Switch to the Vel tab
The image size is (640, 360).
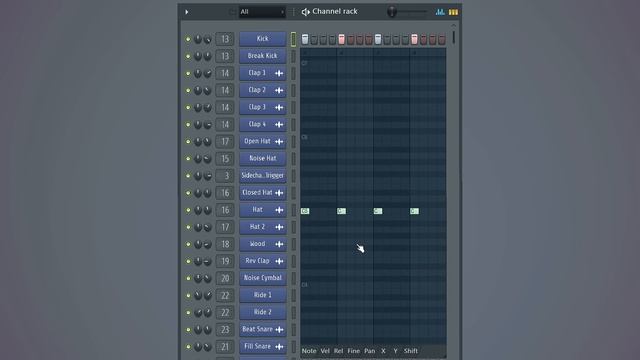click(325, 351)
